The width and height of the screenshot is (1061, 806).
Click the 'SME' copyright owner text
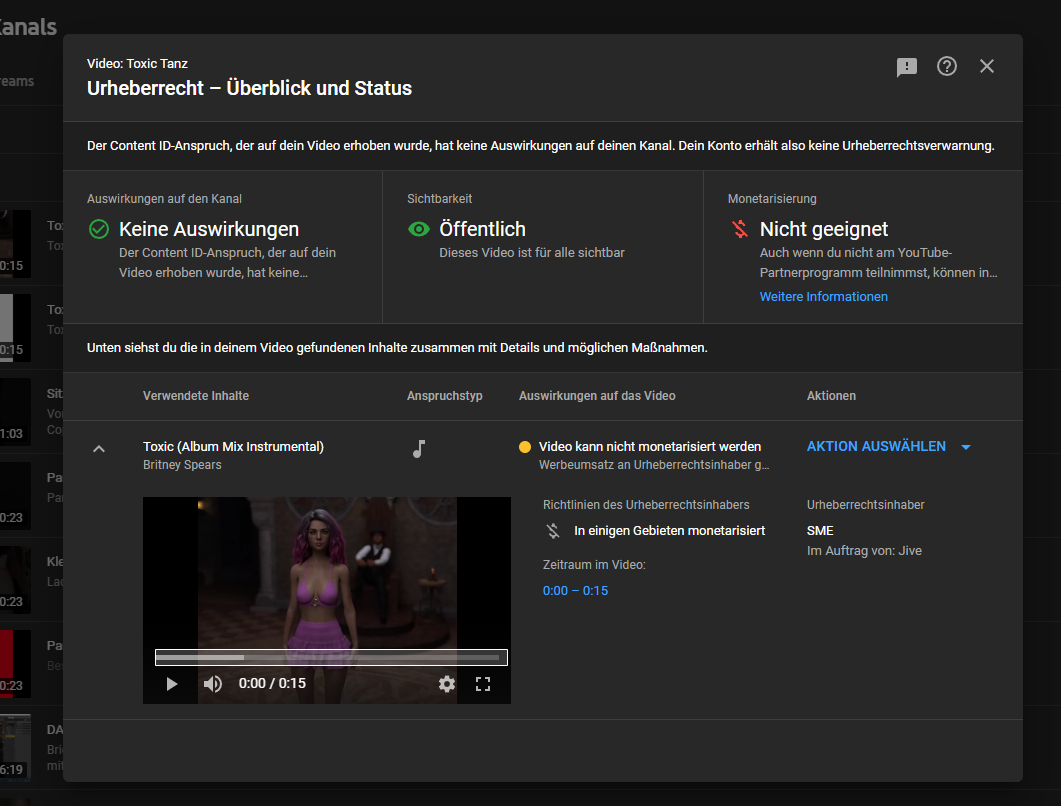point(819,531)
